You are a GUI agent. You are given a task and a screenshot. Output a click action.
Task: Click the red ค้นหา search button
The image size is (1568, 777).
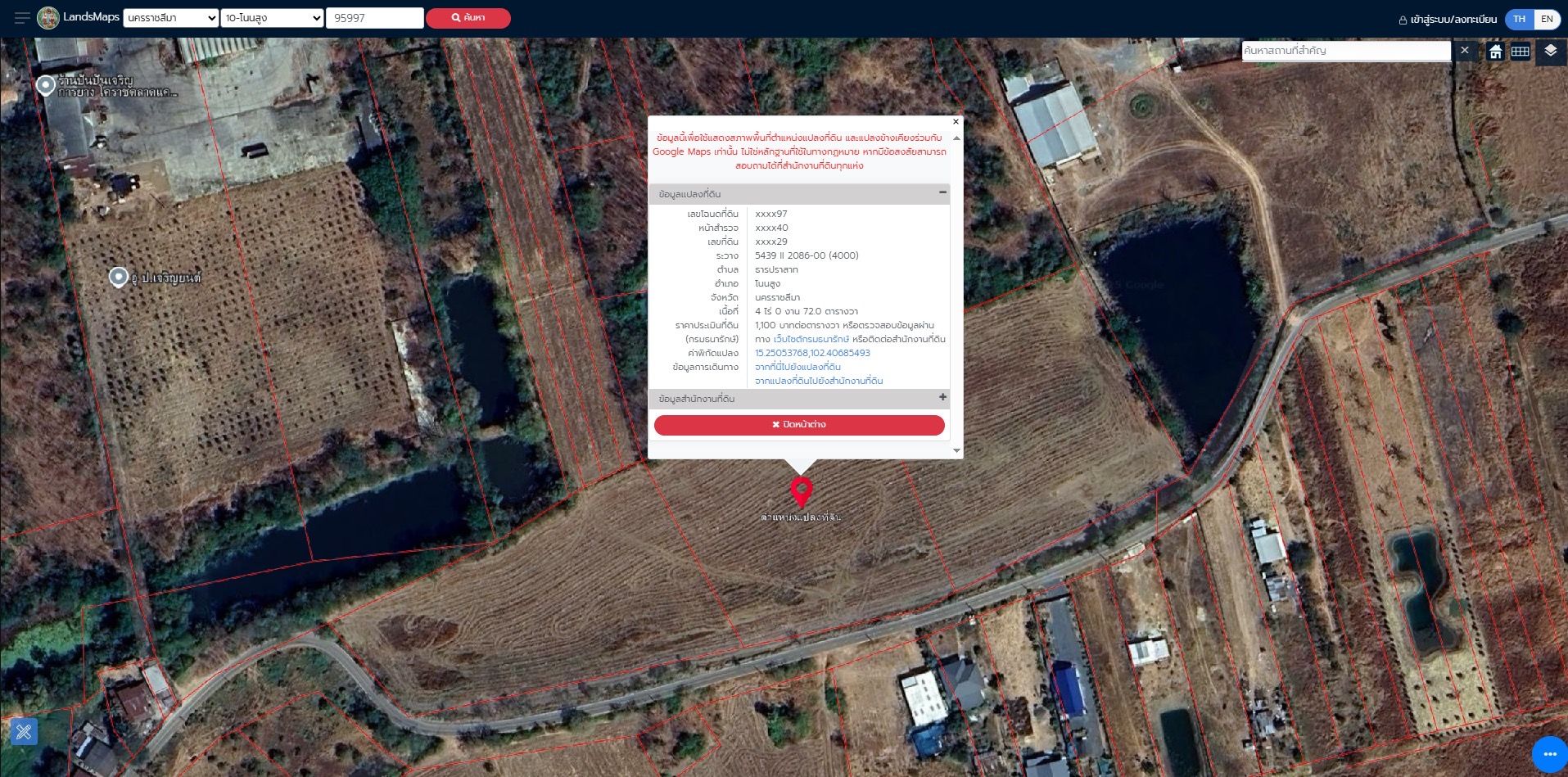468,18
